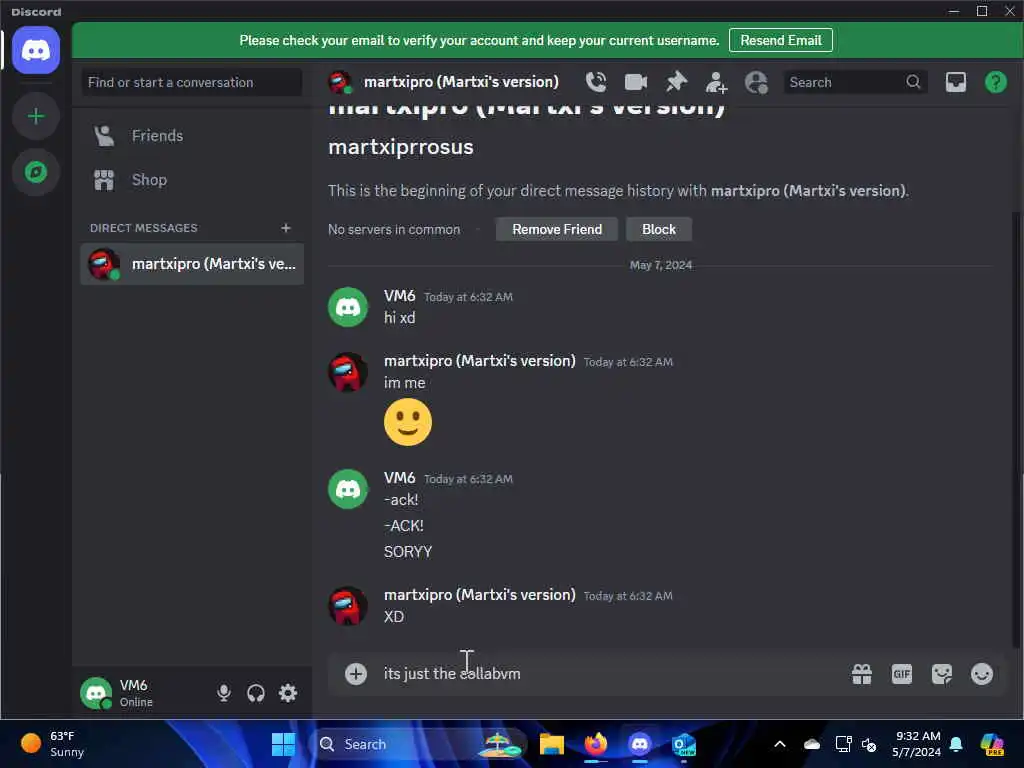Open Friends tab
Viewport: 1024px width, 768px height.
192,136
